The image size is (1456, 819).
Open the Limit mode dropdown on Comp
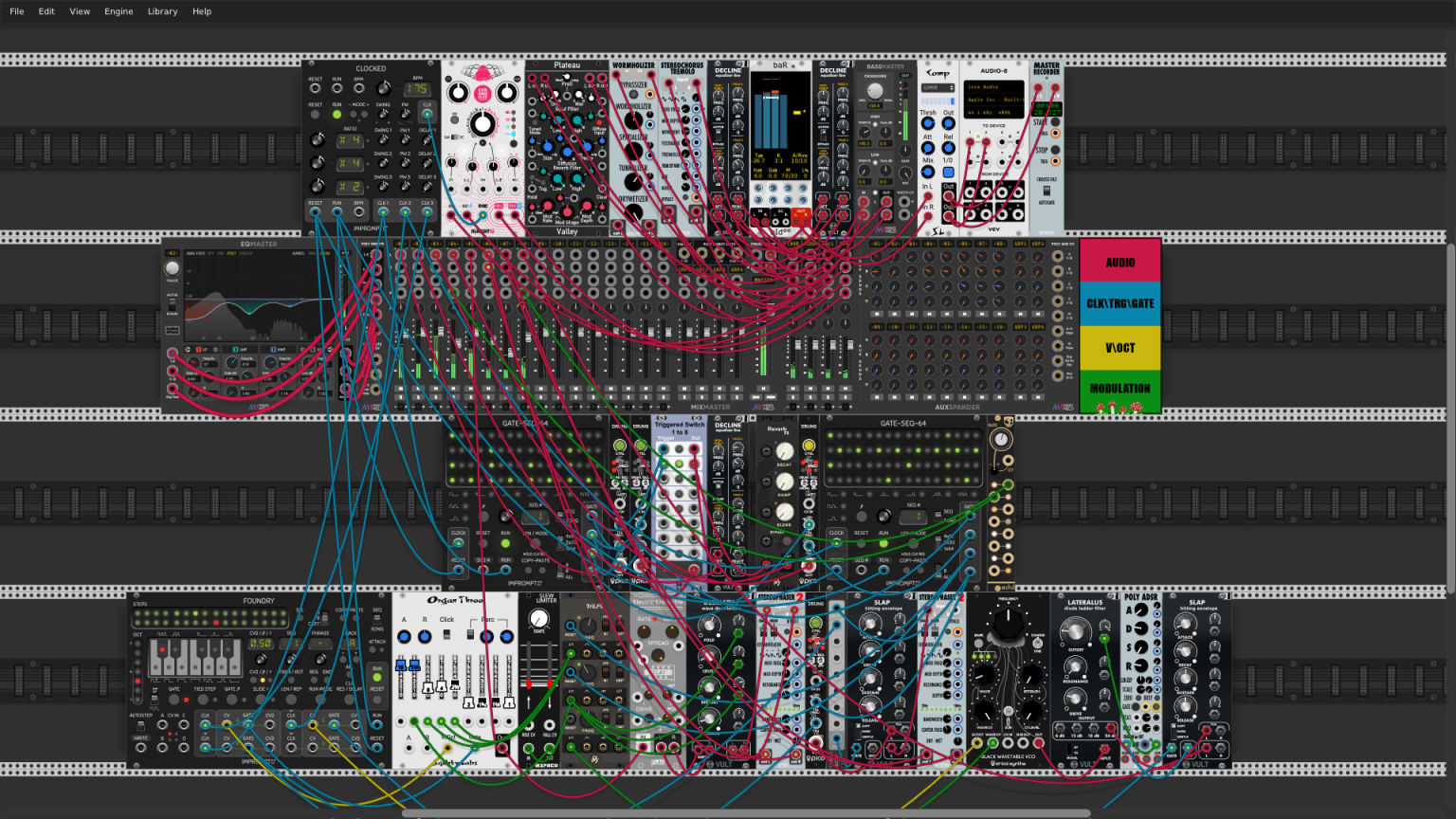(937, 88)
